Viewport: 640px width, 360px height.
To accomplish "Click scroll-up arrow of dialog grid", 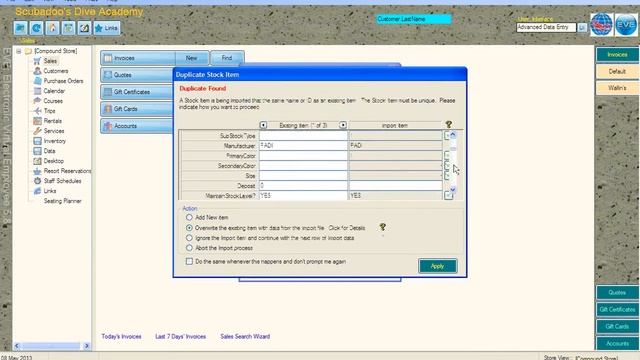I will coord(453,135).
